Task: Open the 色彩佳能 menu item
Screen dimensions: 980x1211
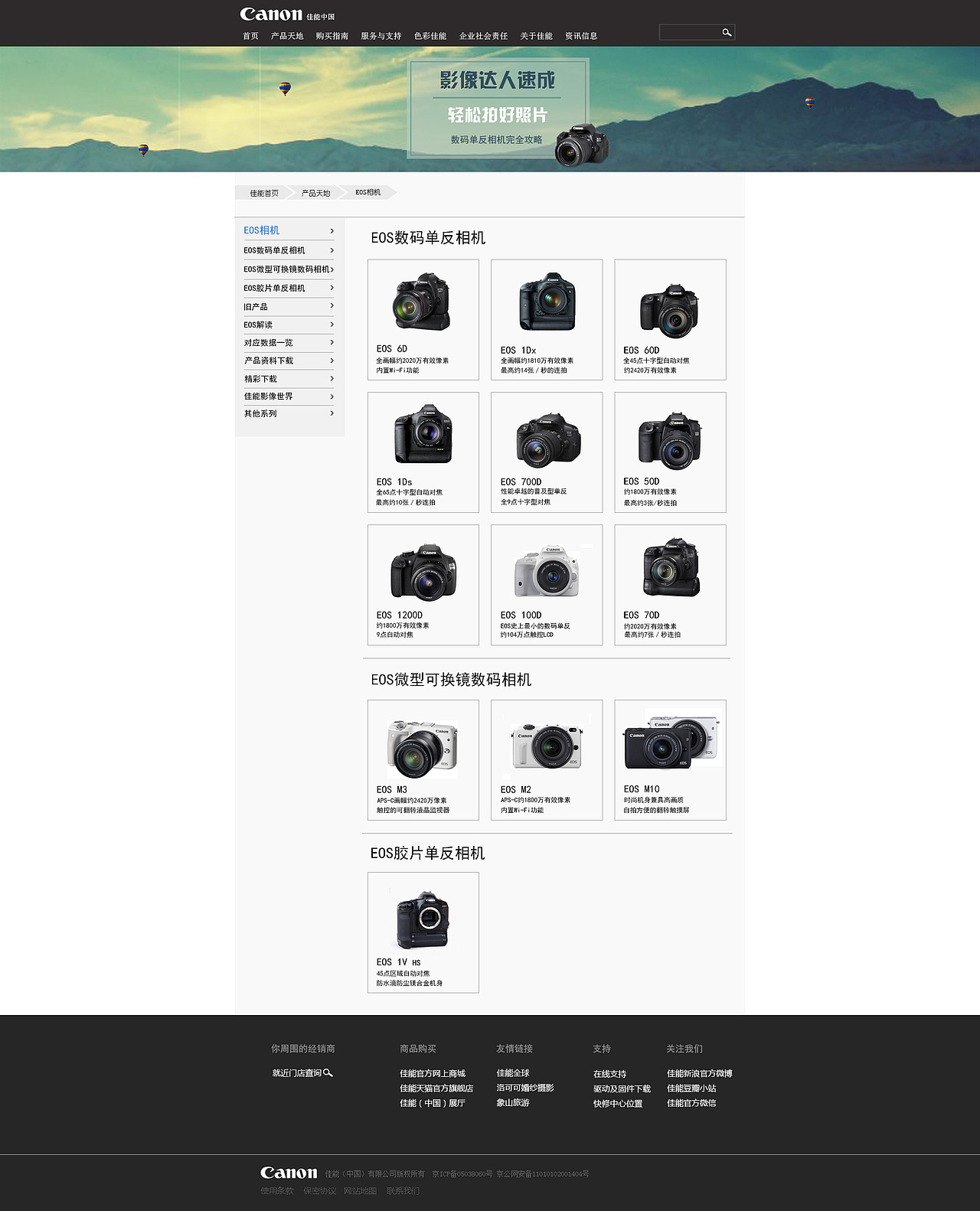Action: [430, 36]
